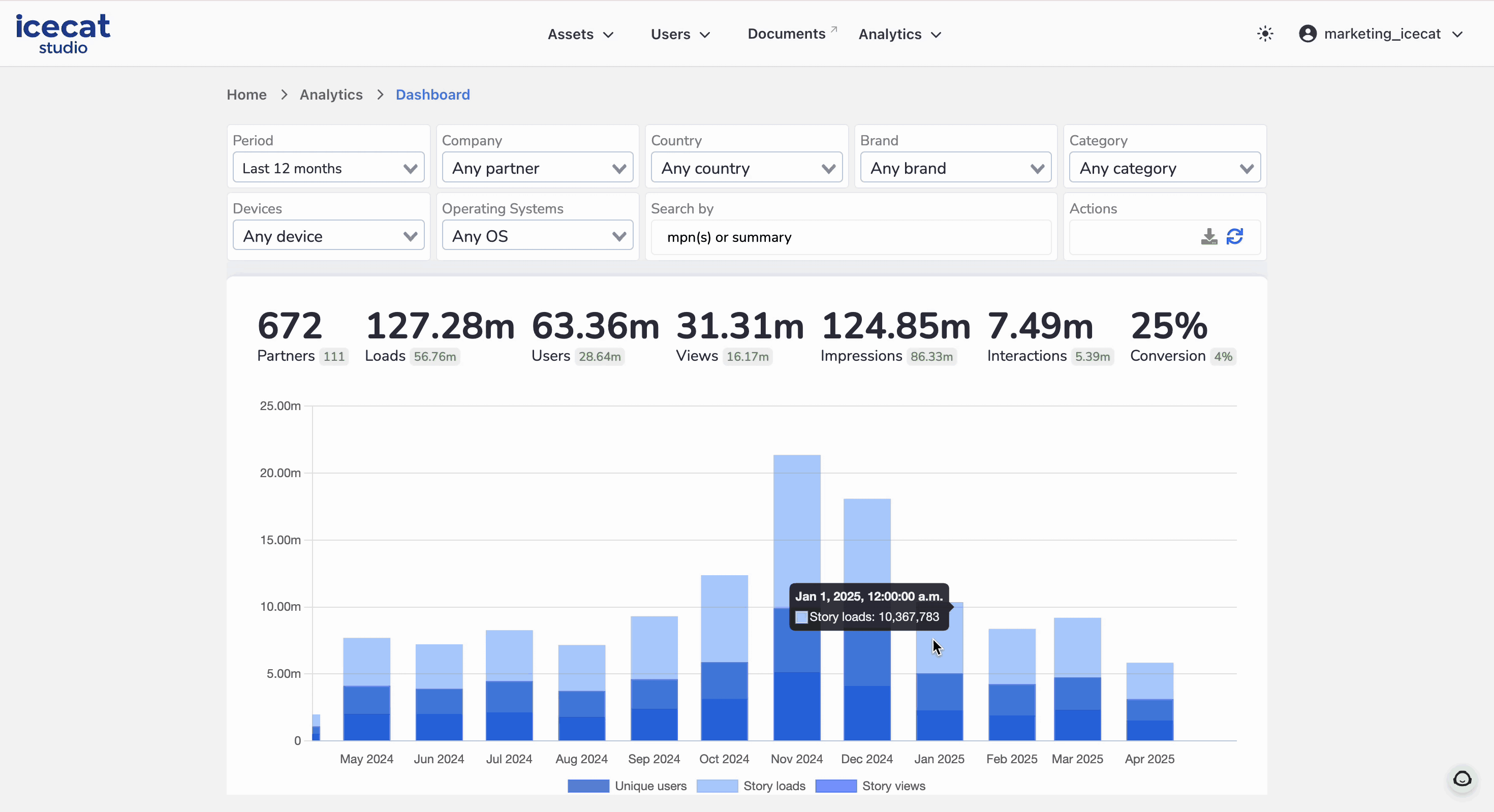Expand the Any OS dropdown
The height and width of the screenshot is (812, 1494).
click(x=537, y=235)
